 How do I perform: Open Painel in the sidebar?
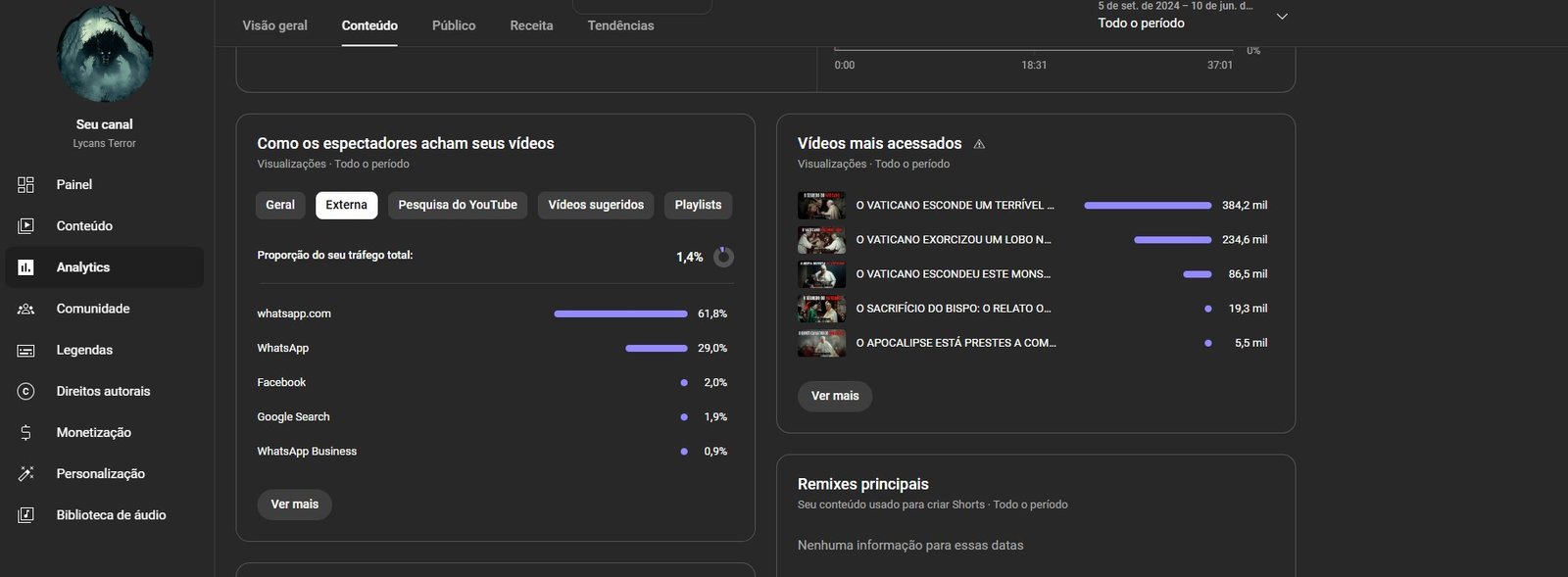click(105, 184)
